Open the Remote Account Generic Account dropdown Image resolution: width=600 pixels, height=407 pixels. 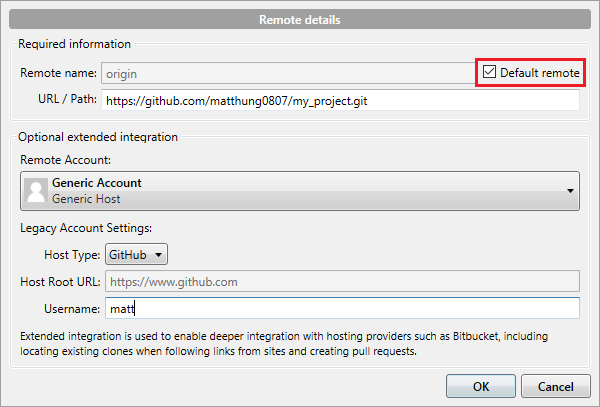pos(300,190)
